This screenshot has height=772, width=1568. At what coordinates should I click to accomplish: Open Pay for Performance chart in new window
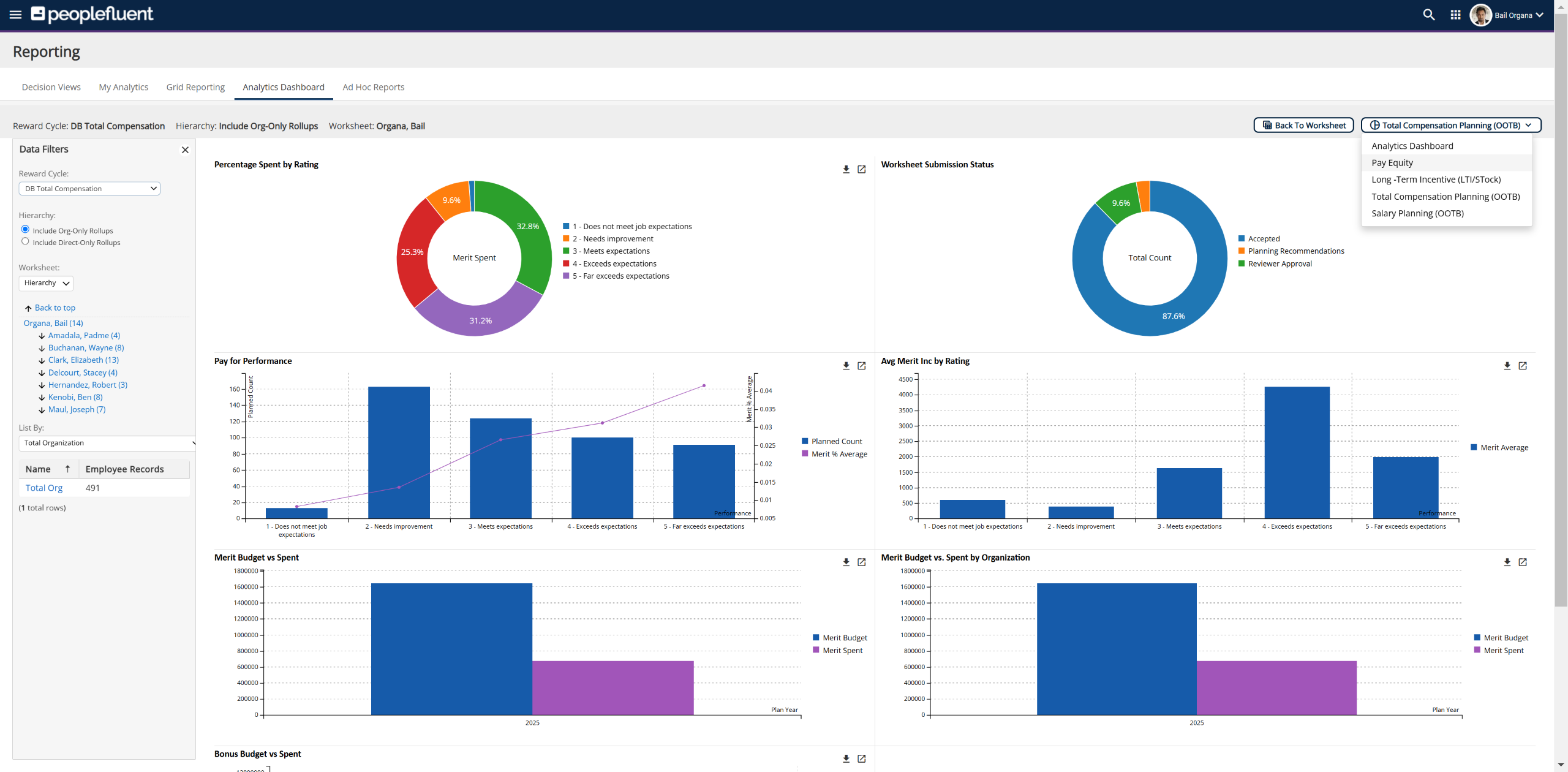point(862,366)
